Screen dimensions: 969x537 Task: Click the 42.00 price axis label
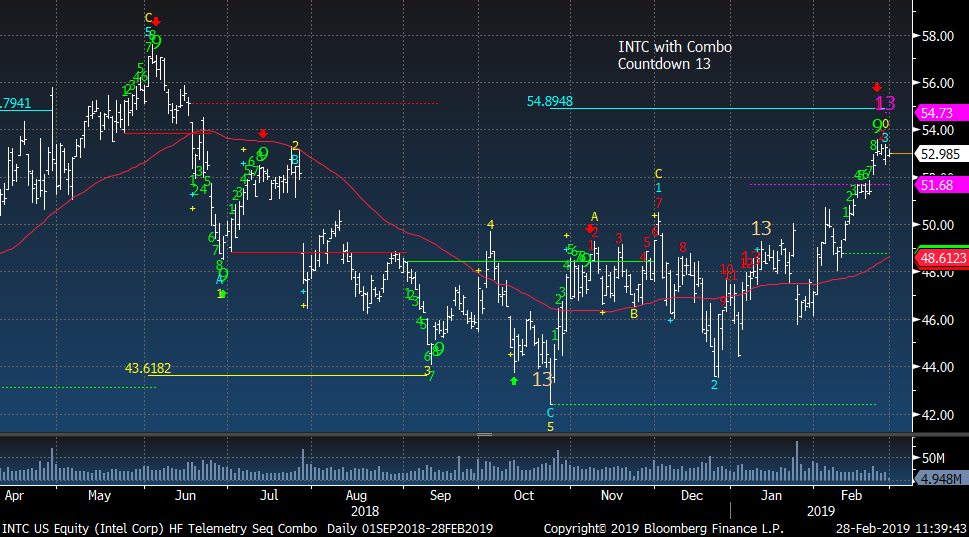click(937, 415)
